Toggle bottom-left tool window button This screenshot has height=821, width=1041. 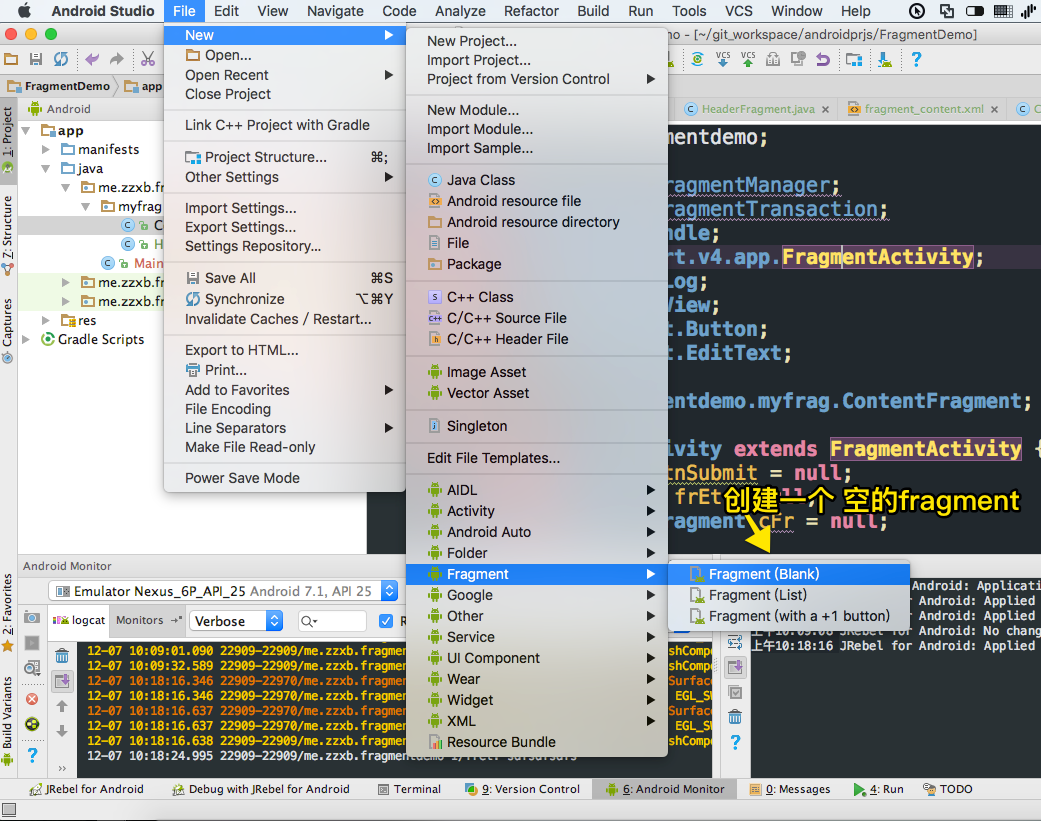[9, 809]
